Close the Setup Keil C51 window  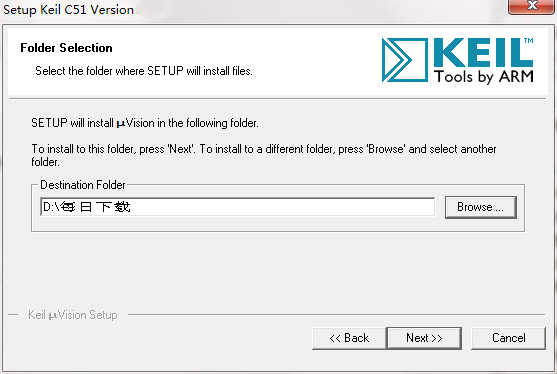pos(532,6)
